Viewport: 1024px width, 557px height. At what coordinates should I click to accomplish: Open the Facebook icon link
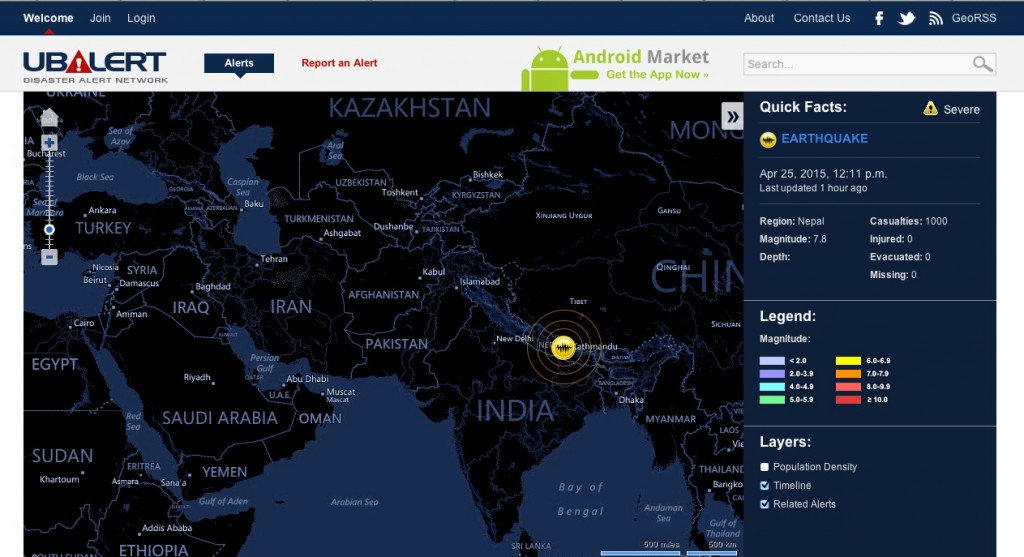click(x=880, y=18)
